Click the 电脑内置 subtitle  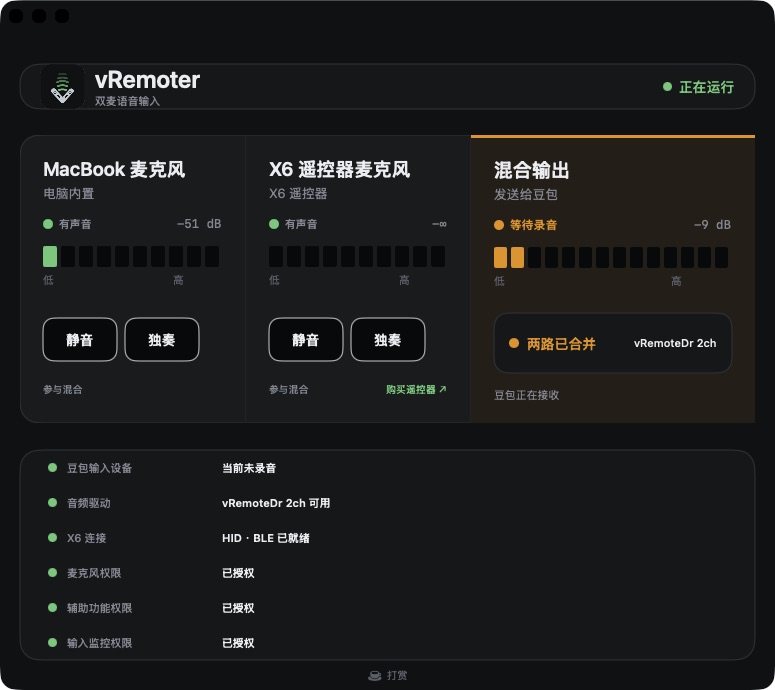[x=69, y=193]
